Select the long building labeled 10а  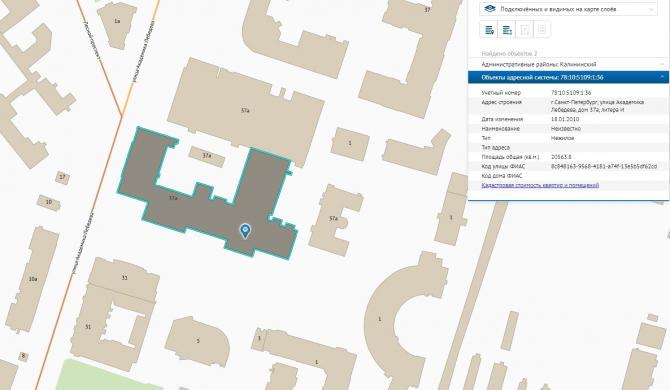click(32, 280)
